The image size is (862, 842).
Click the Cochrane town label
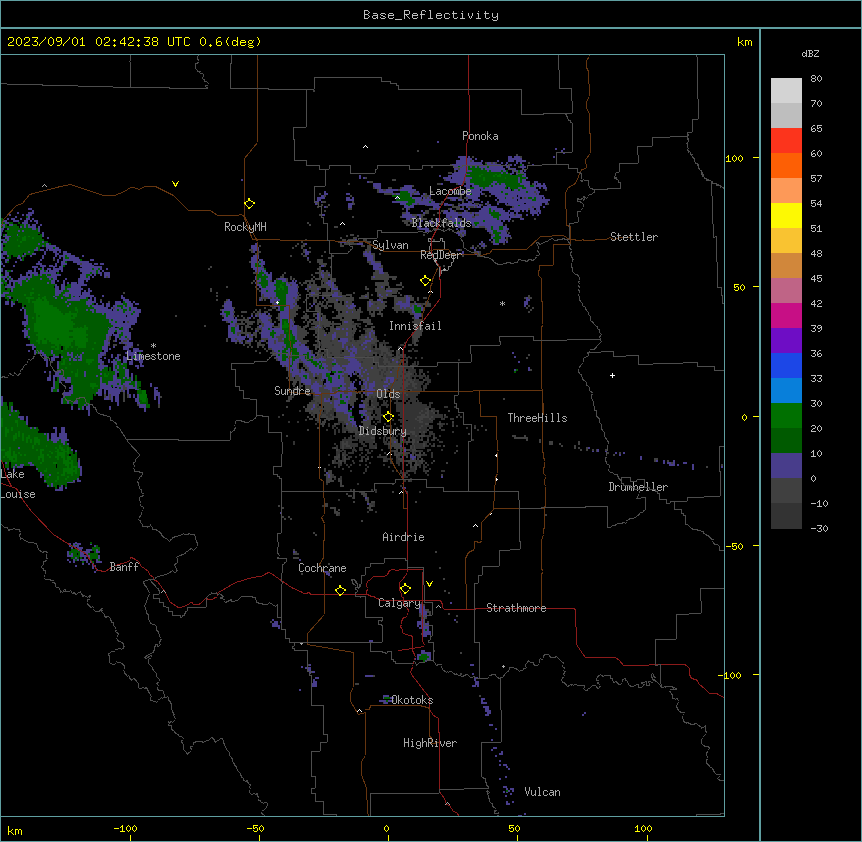(322, 568)
